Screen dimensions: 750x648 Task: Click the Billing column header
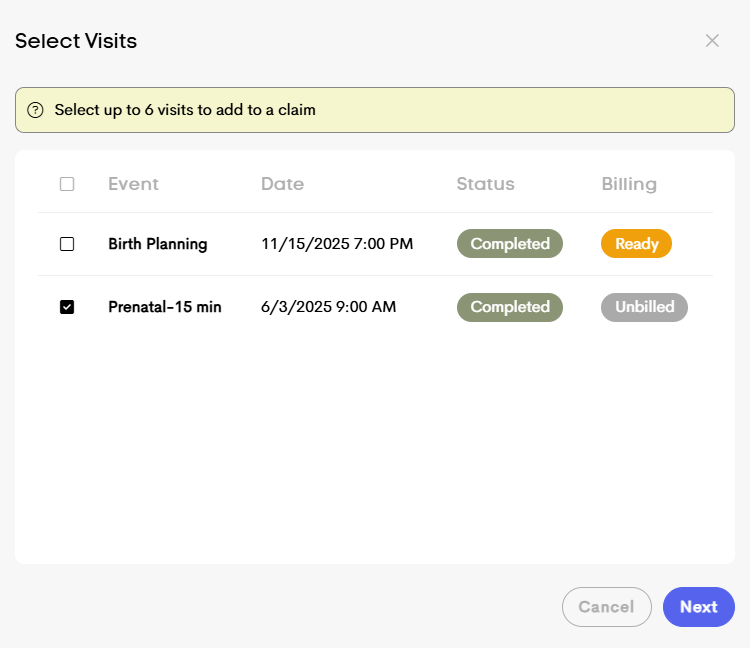(x=629, y=184)
